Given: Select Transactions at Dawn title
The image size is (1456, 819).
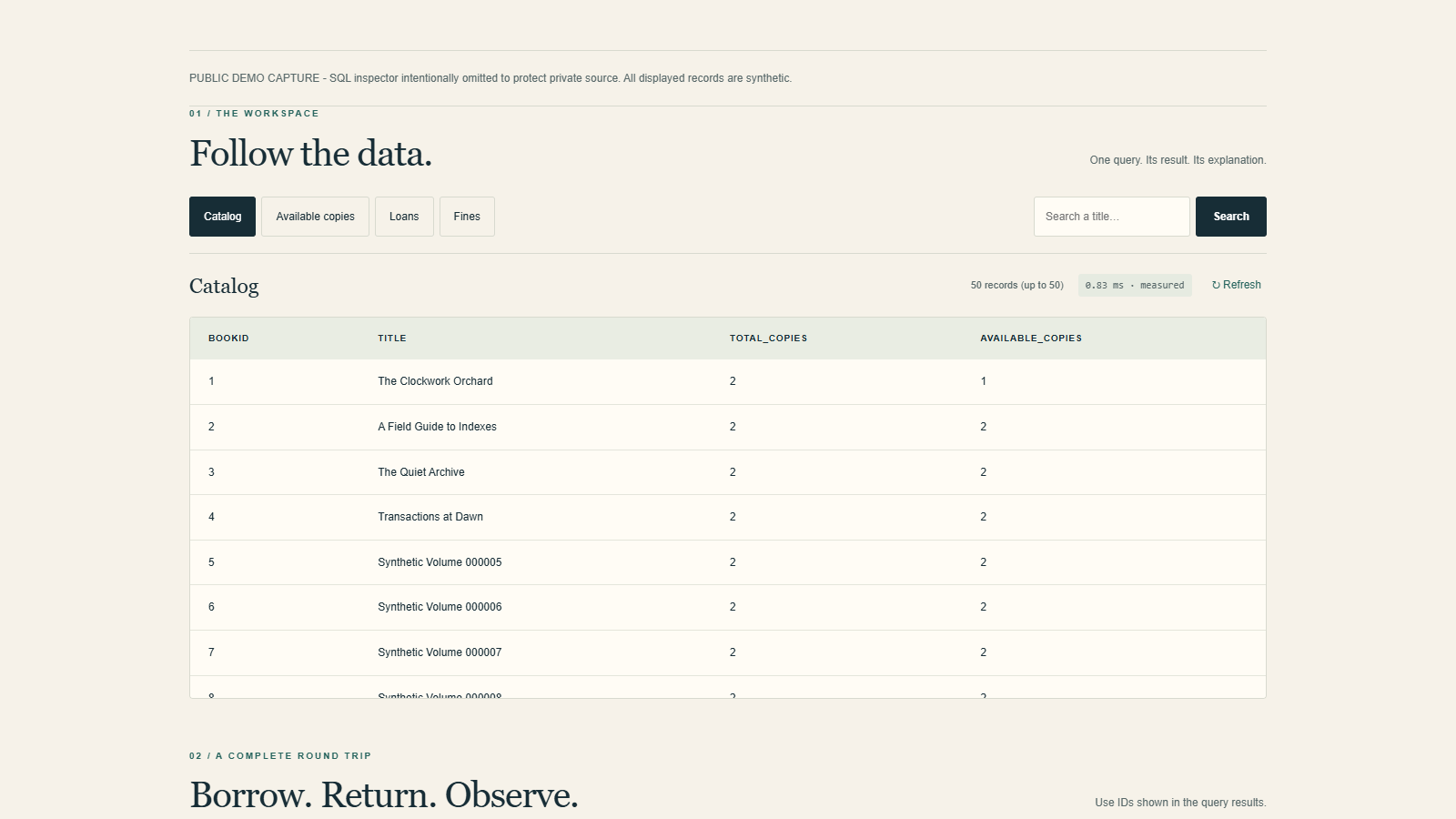Looking at the screenshot, I should point(430,517).
